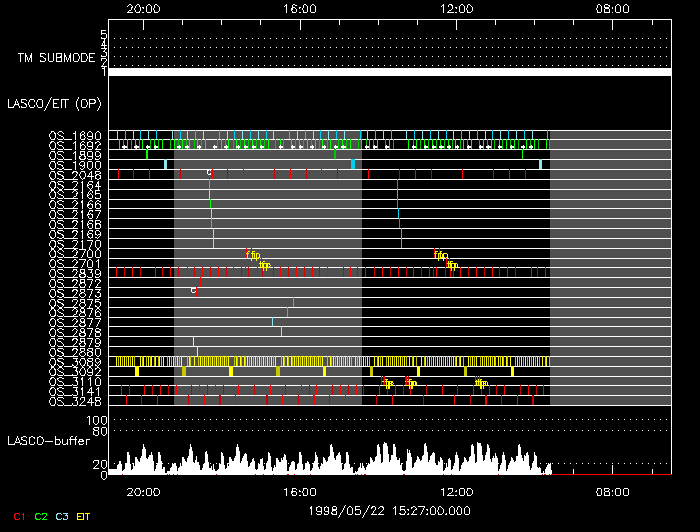
Task: Click the OS_1690 row label
Action: pyautogui.click(x=75, y=135)
